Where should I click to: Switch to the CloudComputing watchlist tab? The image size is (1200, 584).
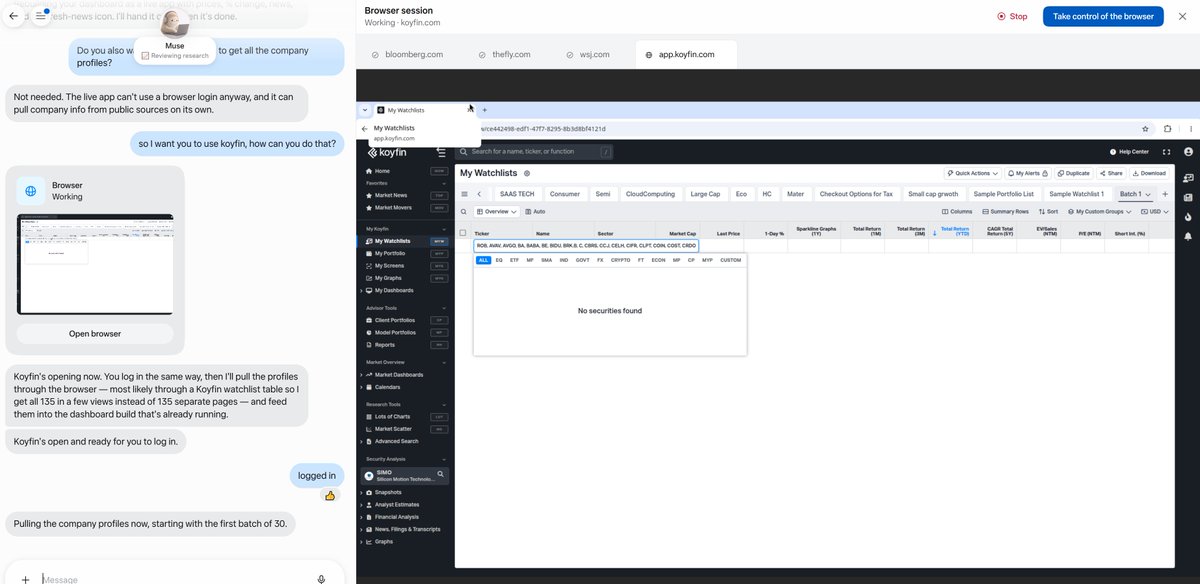click(x=650, y=194)
